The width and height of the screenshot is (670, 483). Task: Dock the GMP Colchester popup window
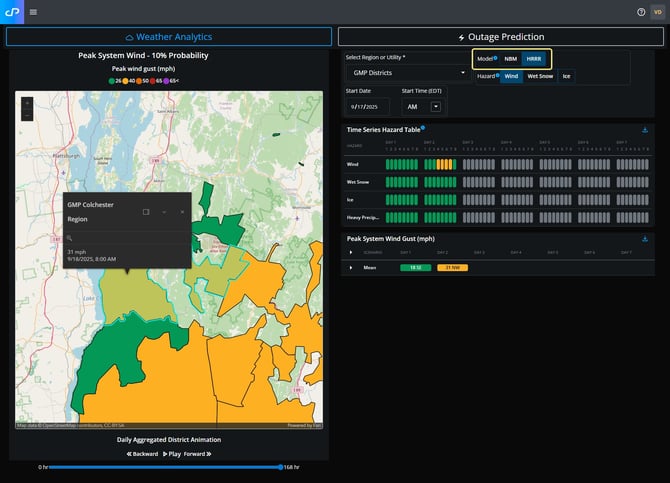146,212
